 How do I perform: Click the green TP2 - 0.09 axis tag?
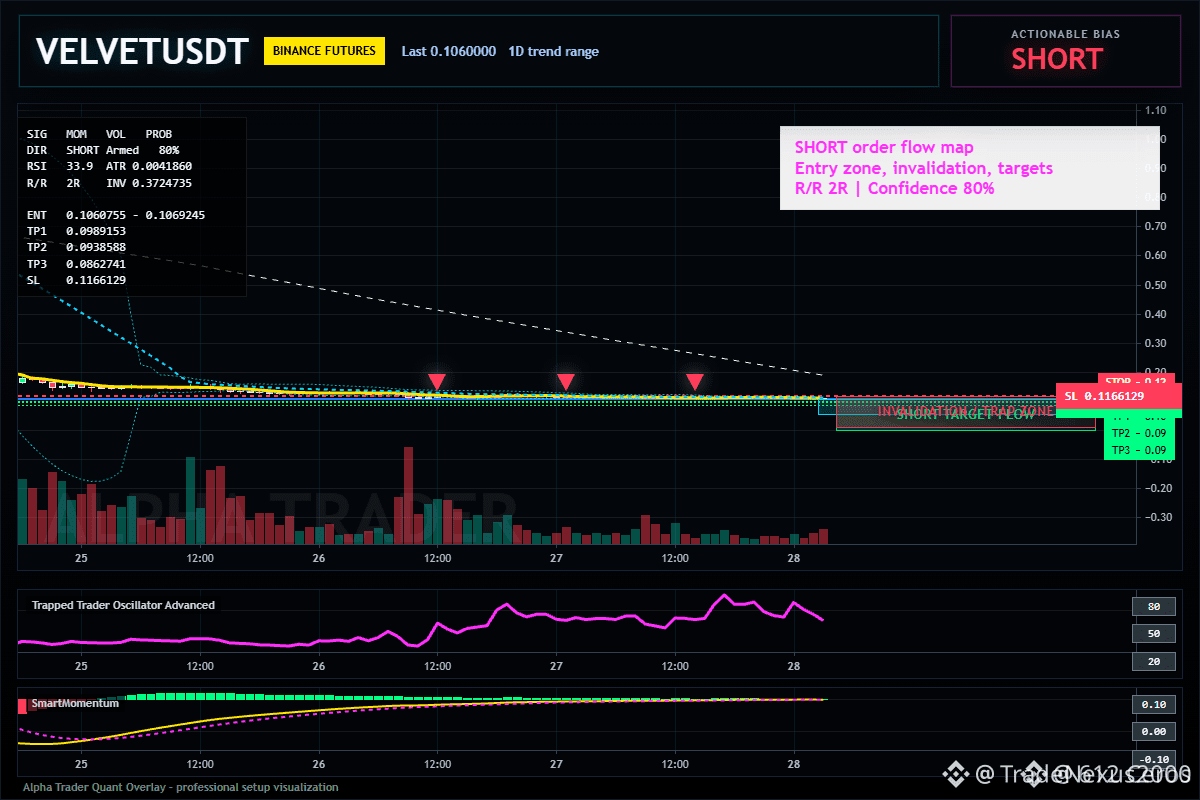click(x=1138, y=433)
